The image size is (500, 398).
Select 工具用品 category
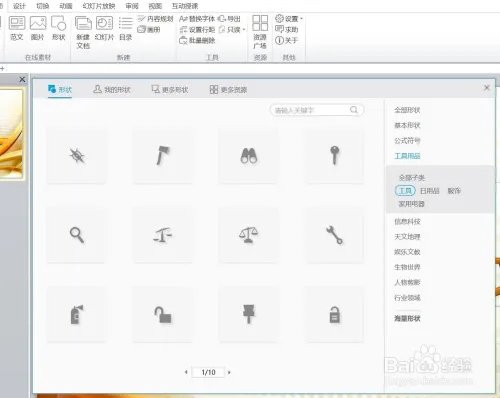(x=407, y=156)
